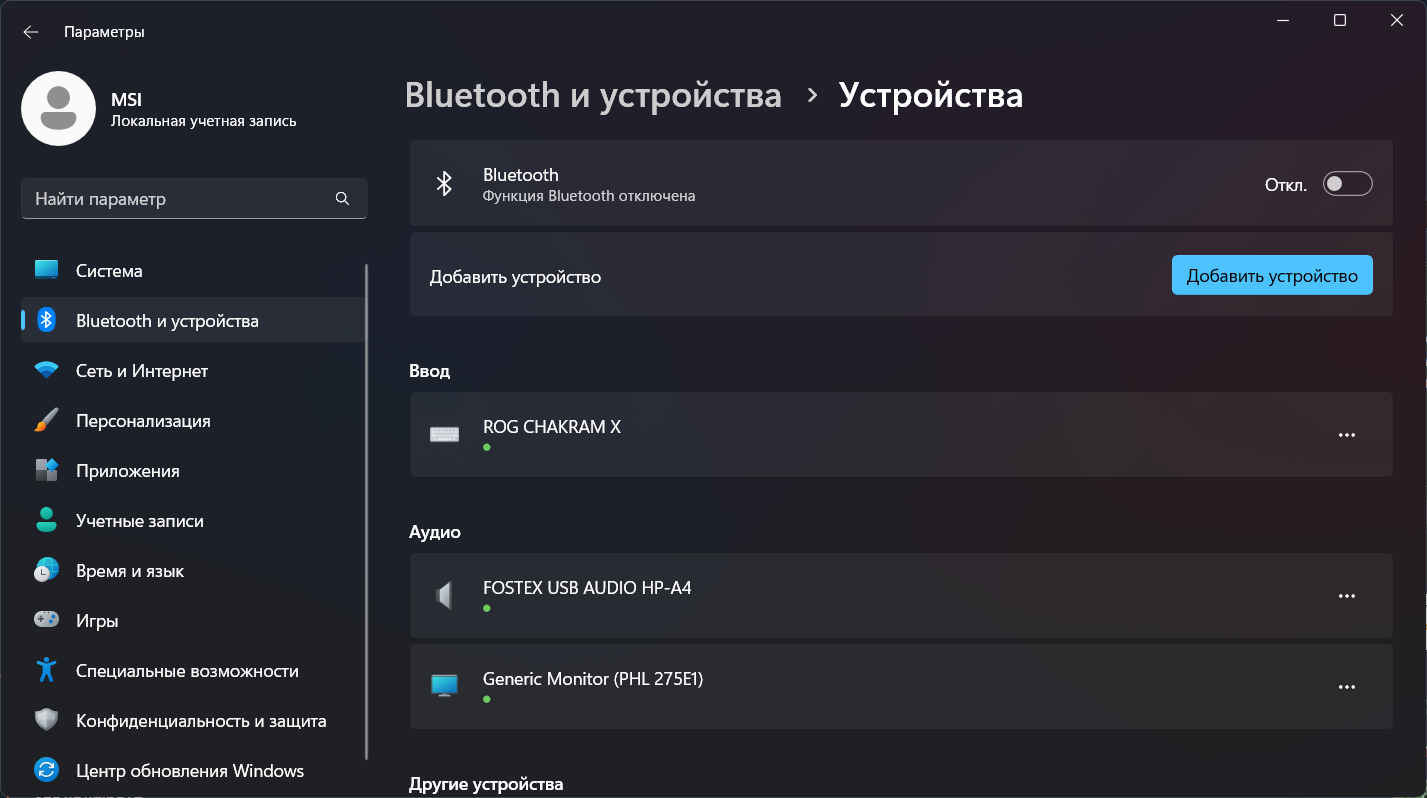Click the Ввод section heading

[x=430, y=371]
